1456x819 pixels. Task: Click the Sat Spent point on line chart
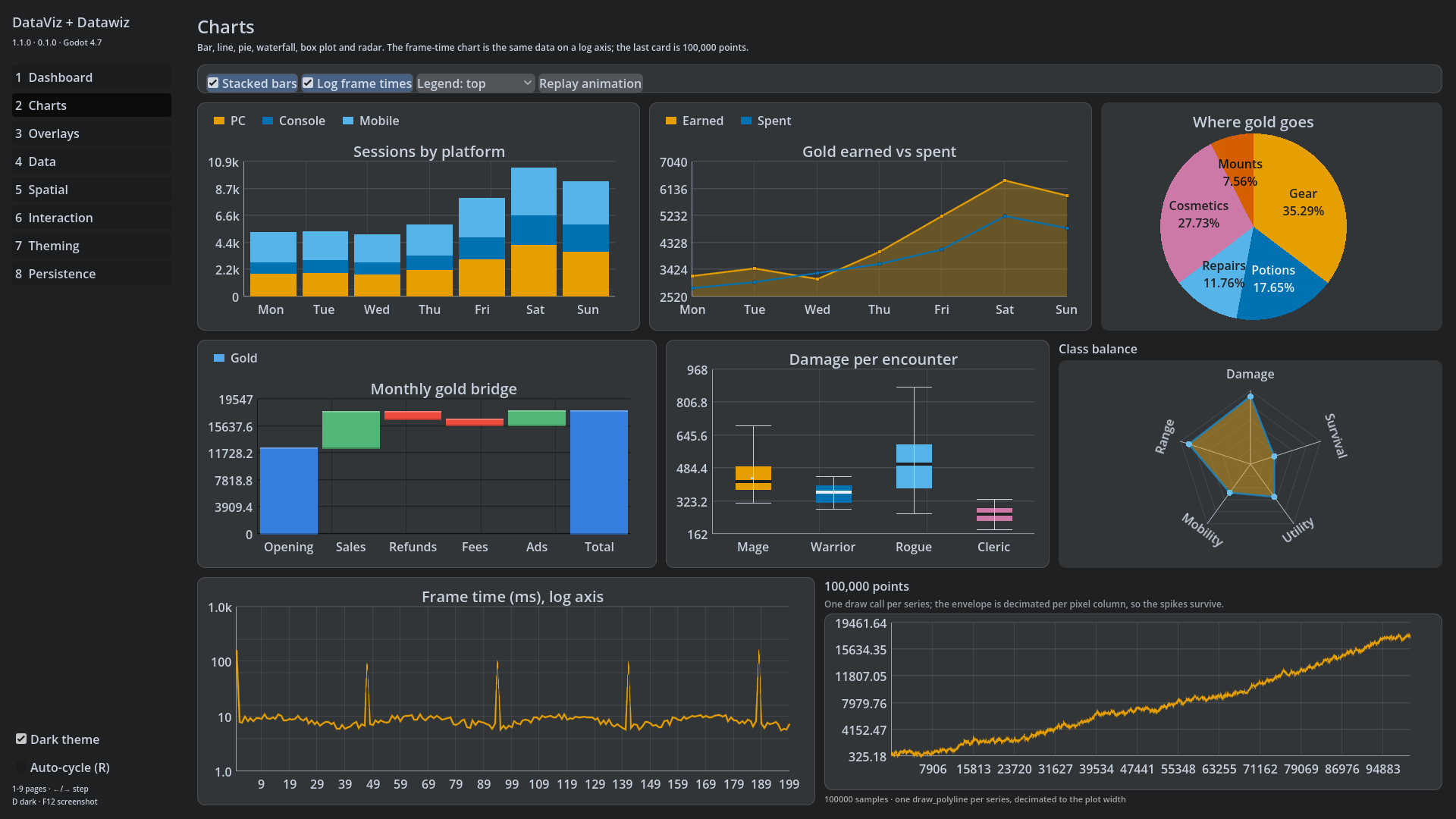(1005, 216)
